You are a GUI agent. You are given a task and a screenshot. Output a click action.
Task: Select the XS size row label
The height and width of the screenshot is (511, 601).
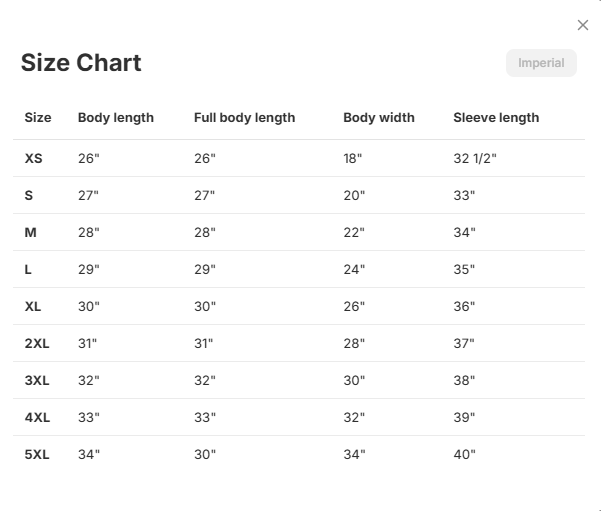34,158
